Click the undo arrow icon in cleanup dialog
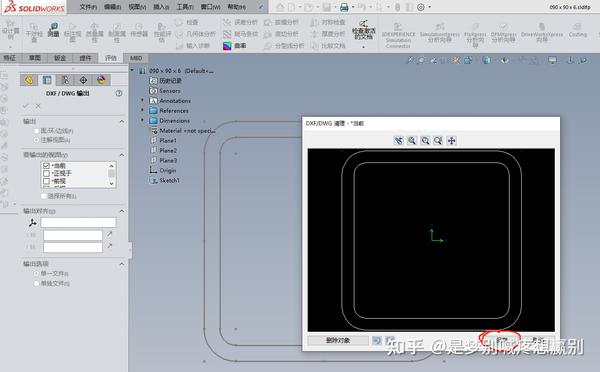The image size is (600, 372). coord(377,340)
